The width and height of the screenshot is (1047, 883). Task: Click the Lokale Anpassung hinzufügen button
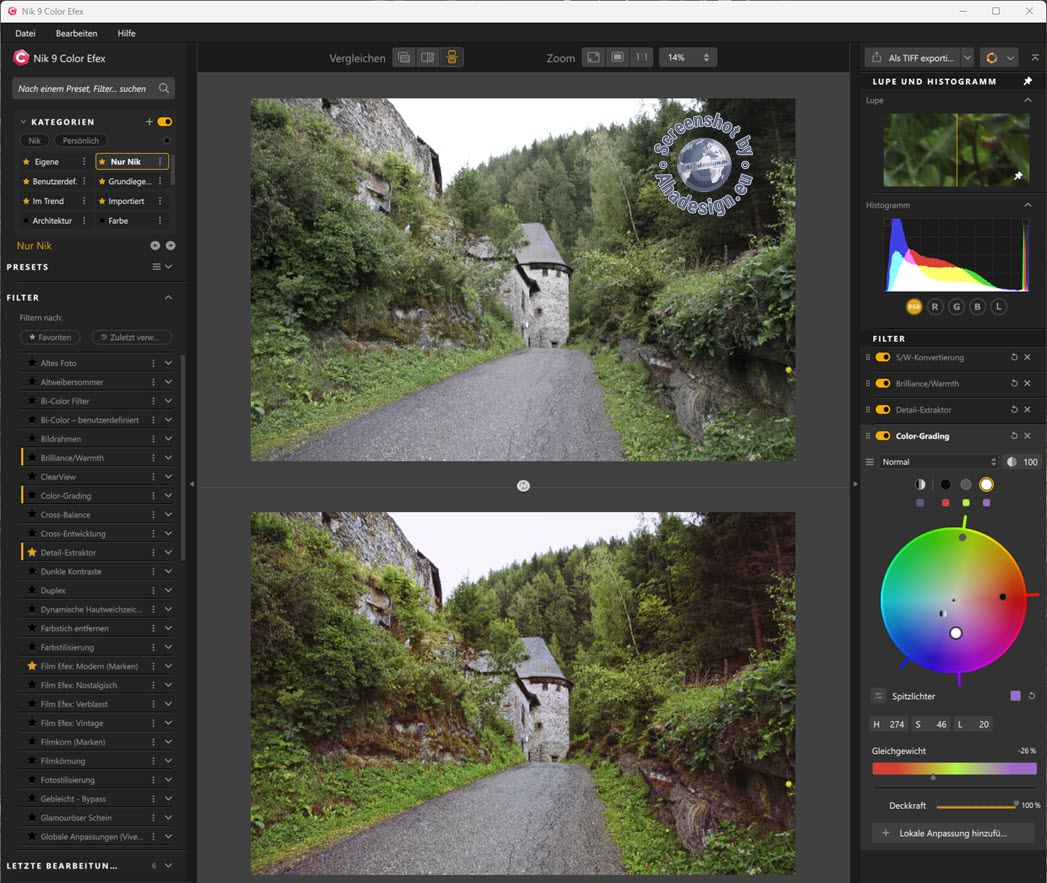pos(951,832)
